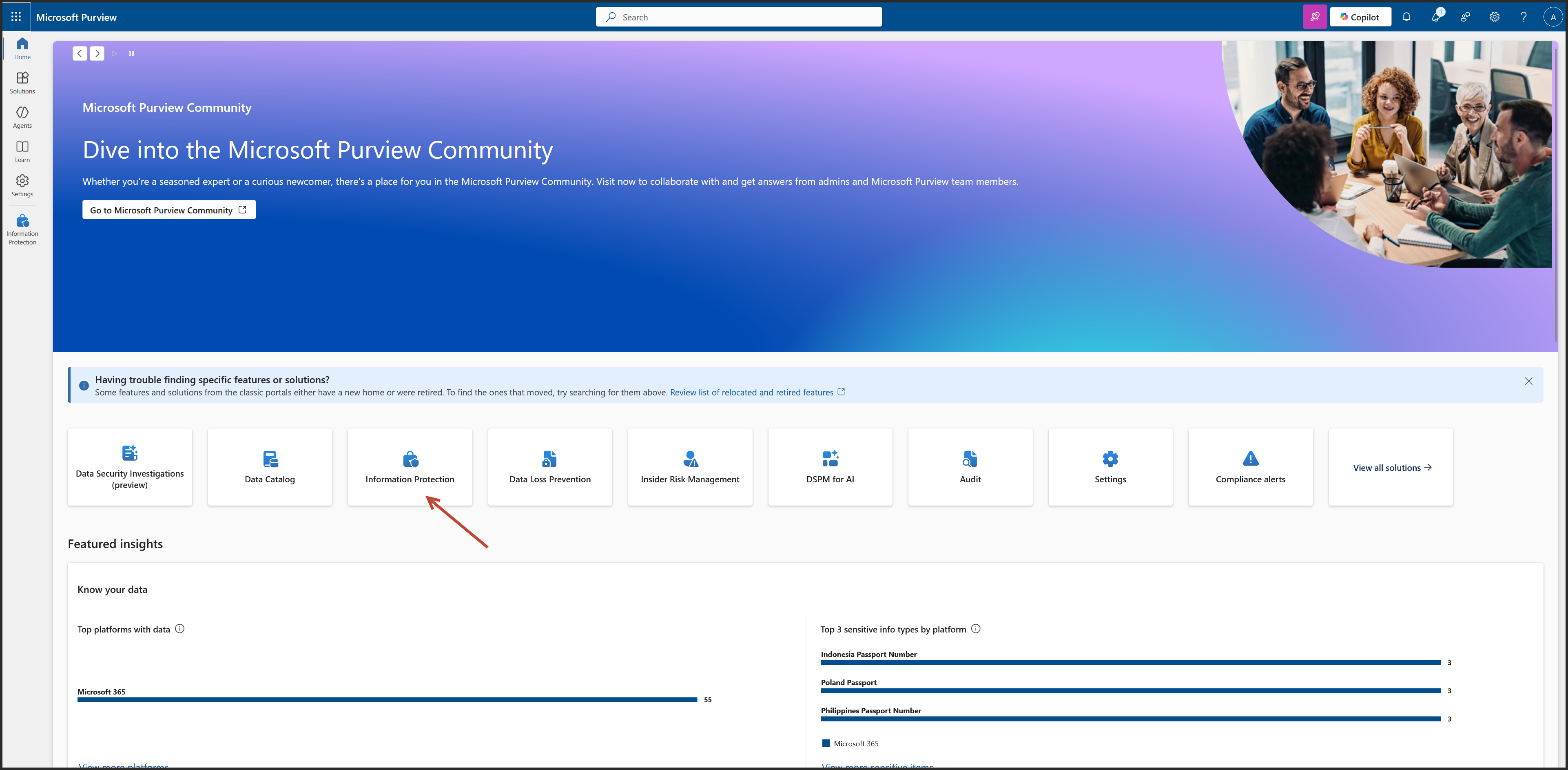Open the help question mark icon

tap(1524, 17)
